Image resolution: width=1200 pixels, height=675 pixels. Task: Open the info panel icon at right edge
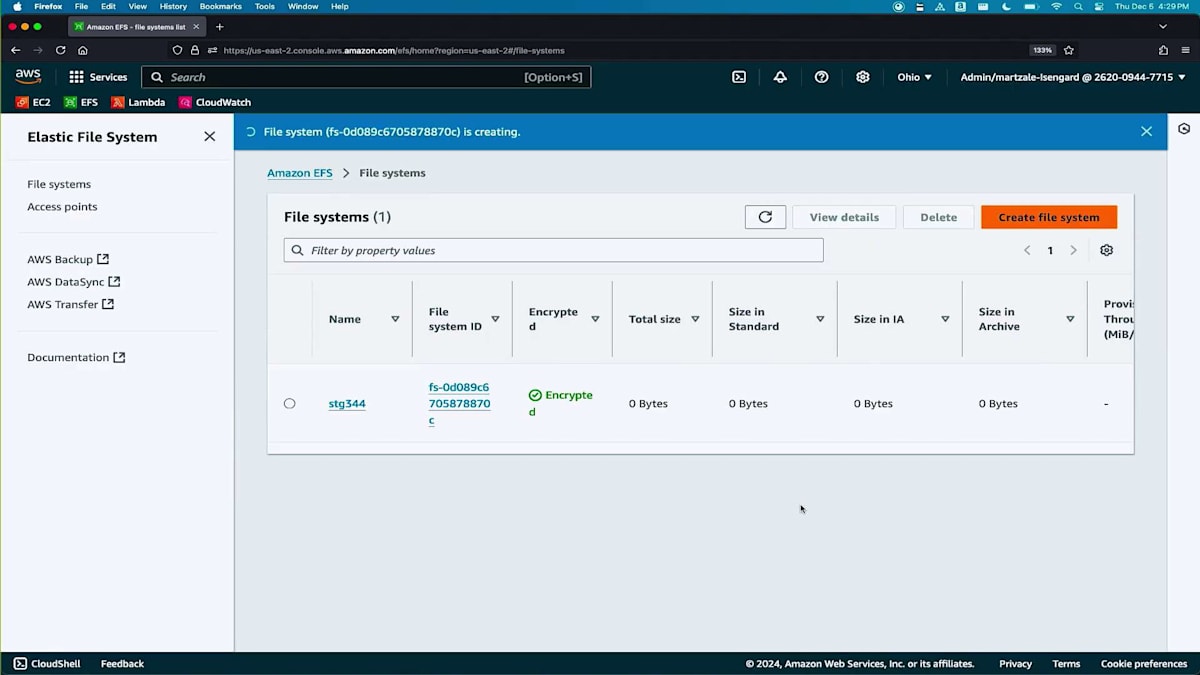[1184, 129]
